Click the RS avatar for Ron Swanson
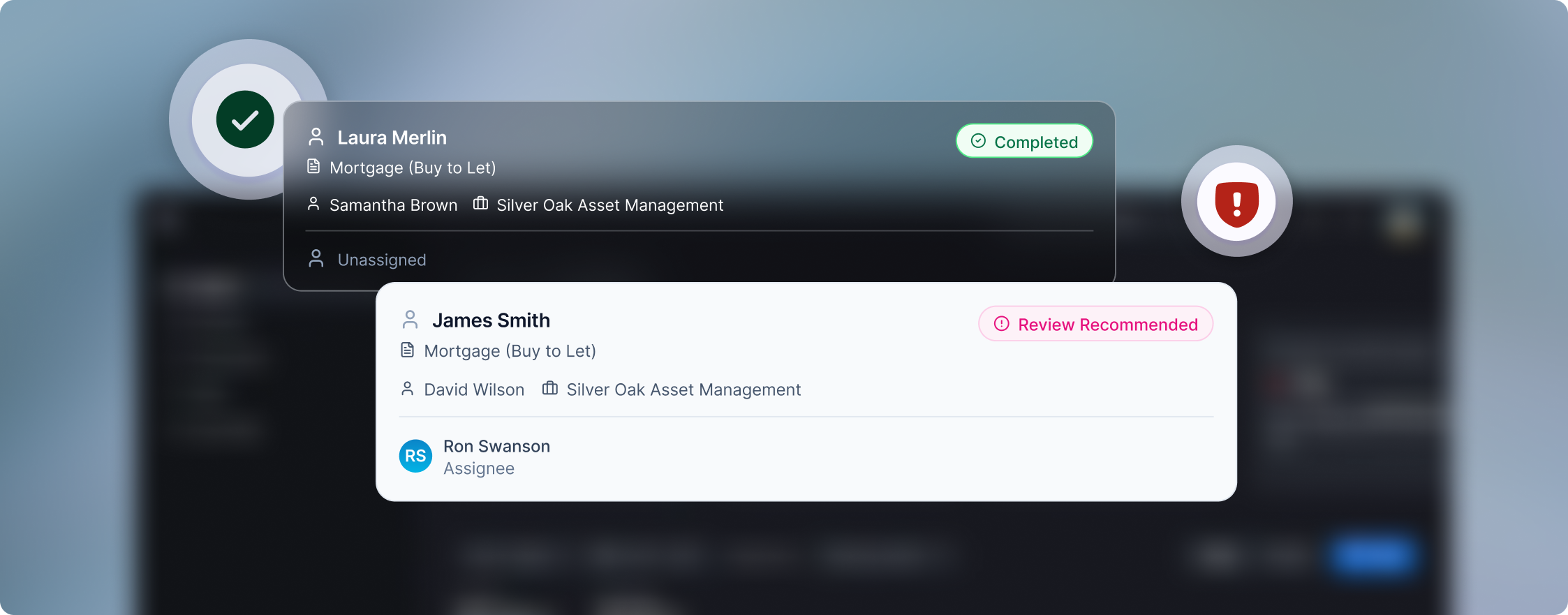Screen dimensions: 1568x615 coord(415,456)
